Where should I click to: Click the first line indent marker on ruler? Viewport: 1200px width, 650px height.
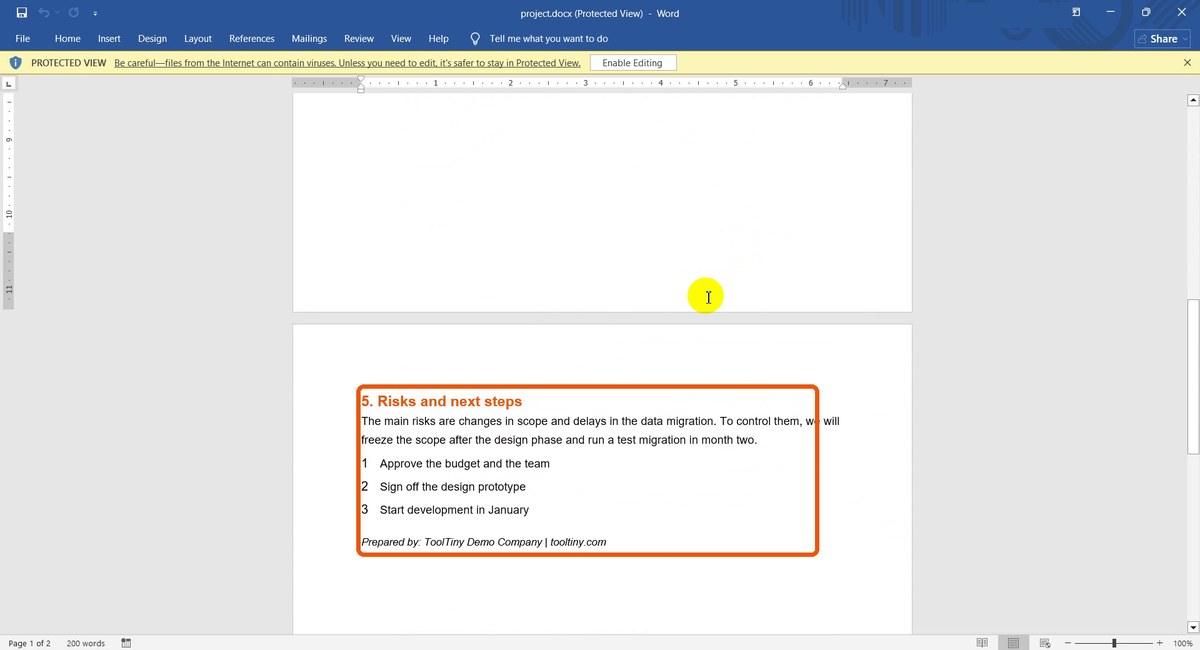[x=361, y=79]
